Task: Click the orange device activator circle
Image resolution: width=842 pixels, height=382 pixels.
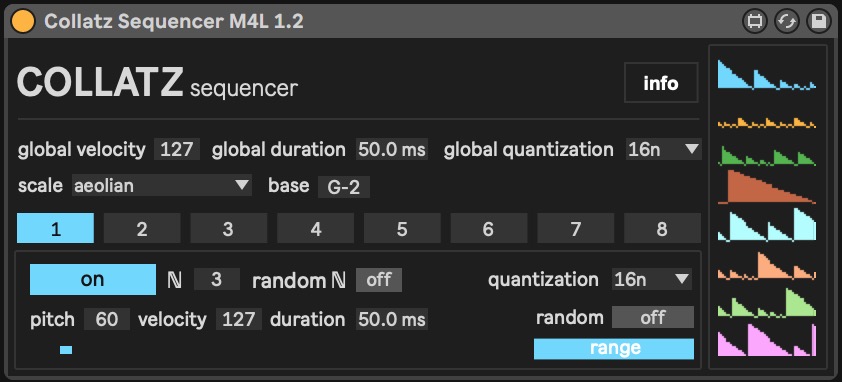Action: coord(23,21)
